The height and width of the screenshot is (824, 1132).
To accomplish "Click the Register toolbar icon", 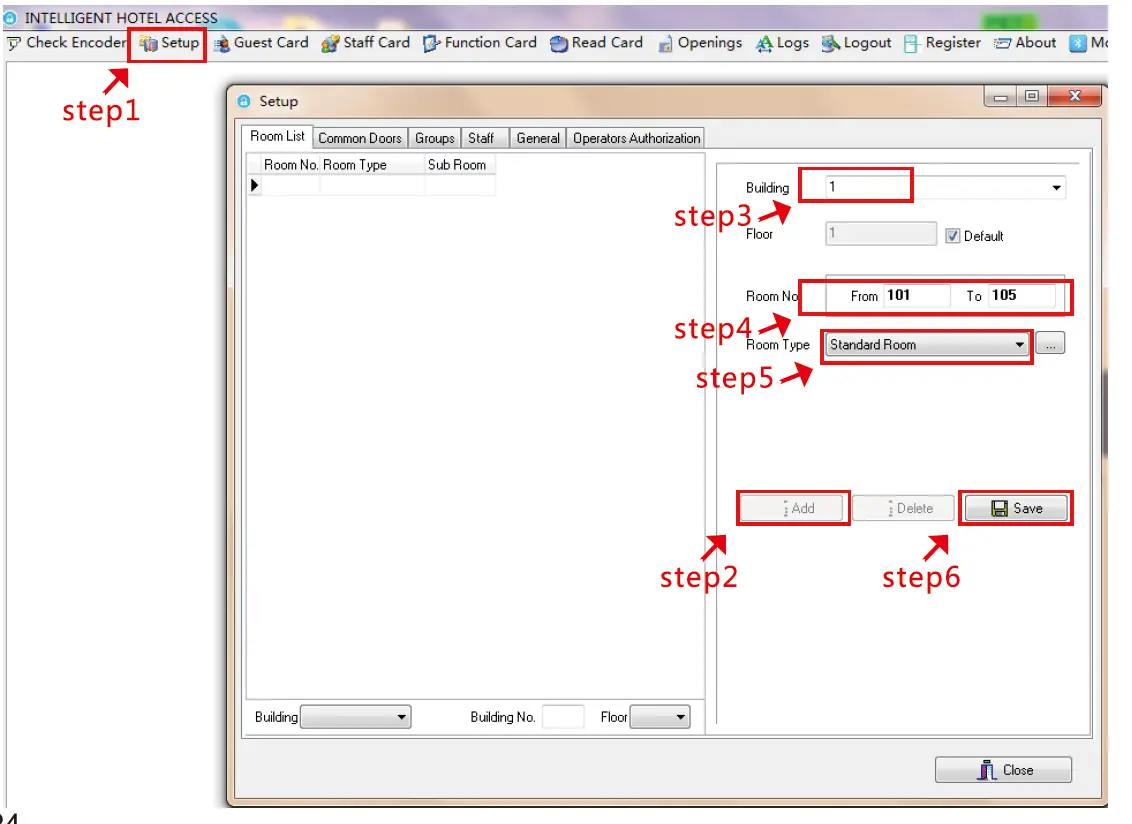I will pos(912,44).
